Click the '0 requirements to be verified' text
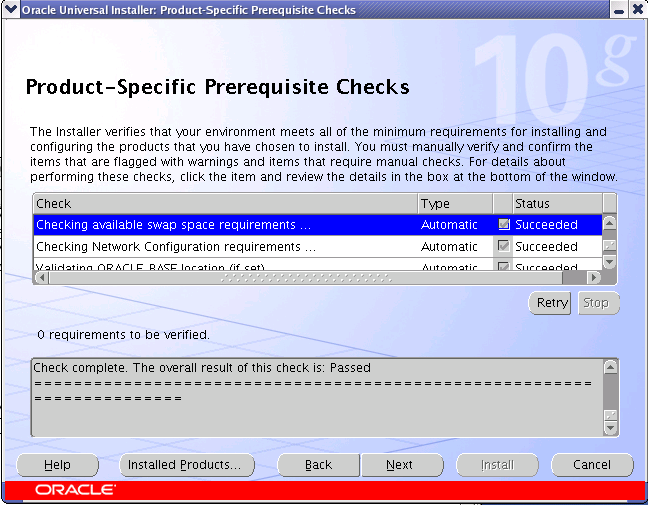Viewport: 648px width, 505px height. (123, 335)
